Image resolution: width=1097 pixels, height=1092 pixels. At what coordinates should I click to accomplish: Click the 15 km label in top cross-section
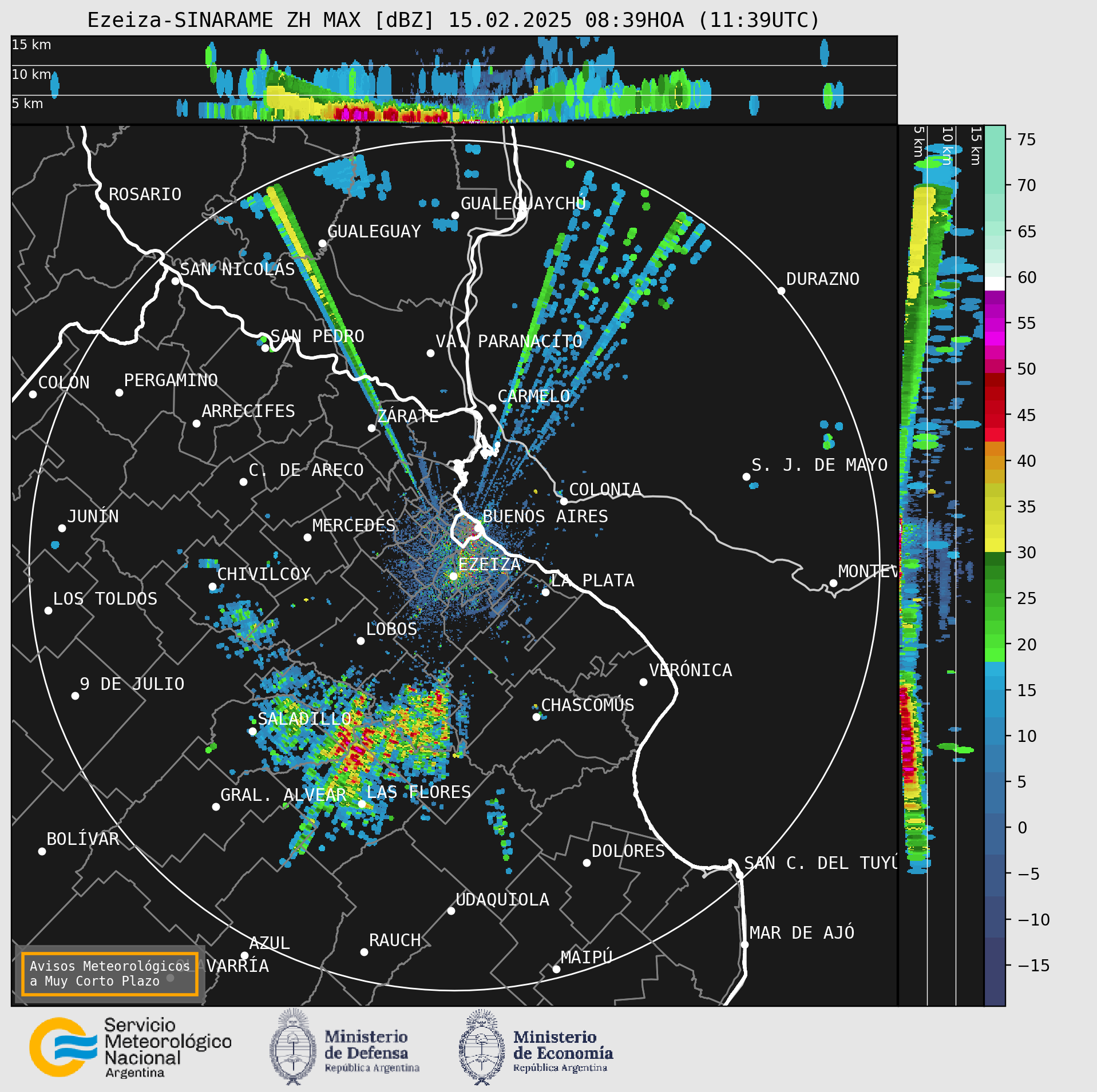pos(31,45)
